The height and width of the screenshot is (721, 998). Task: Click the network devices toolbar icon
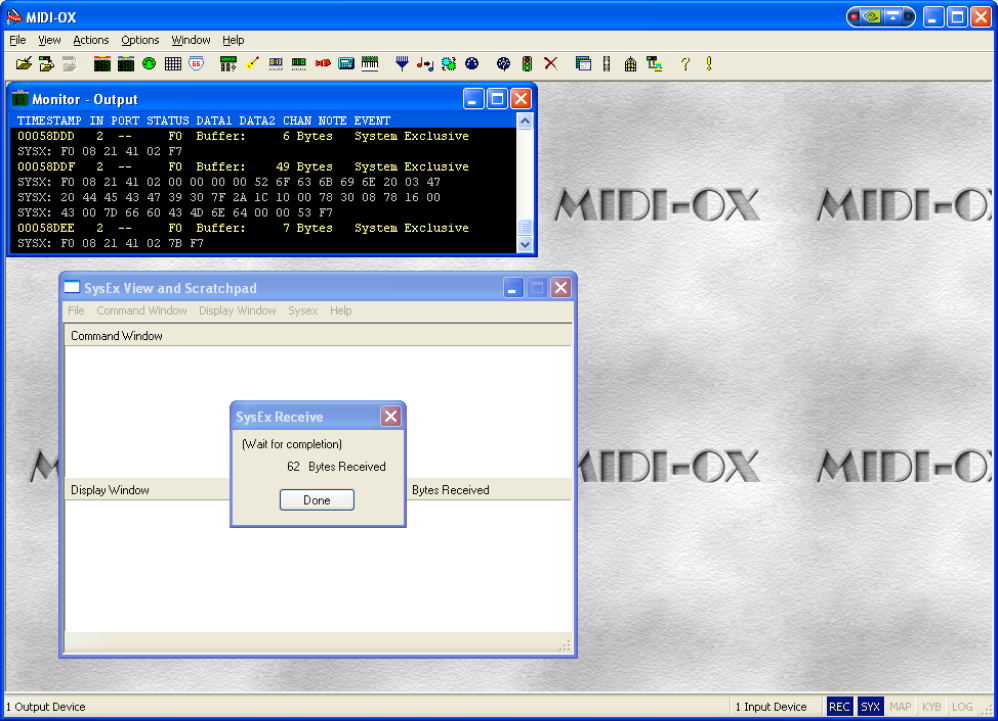654,64
